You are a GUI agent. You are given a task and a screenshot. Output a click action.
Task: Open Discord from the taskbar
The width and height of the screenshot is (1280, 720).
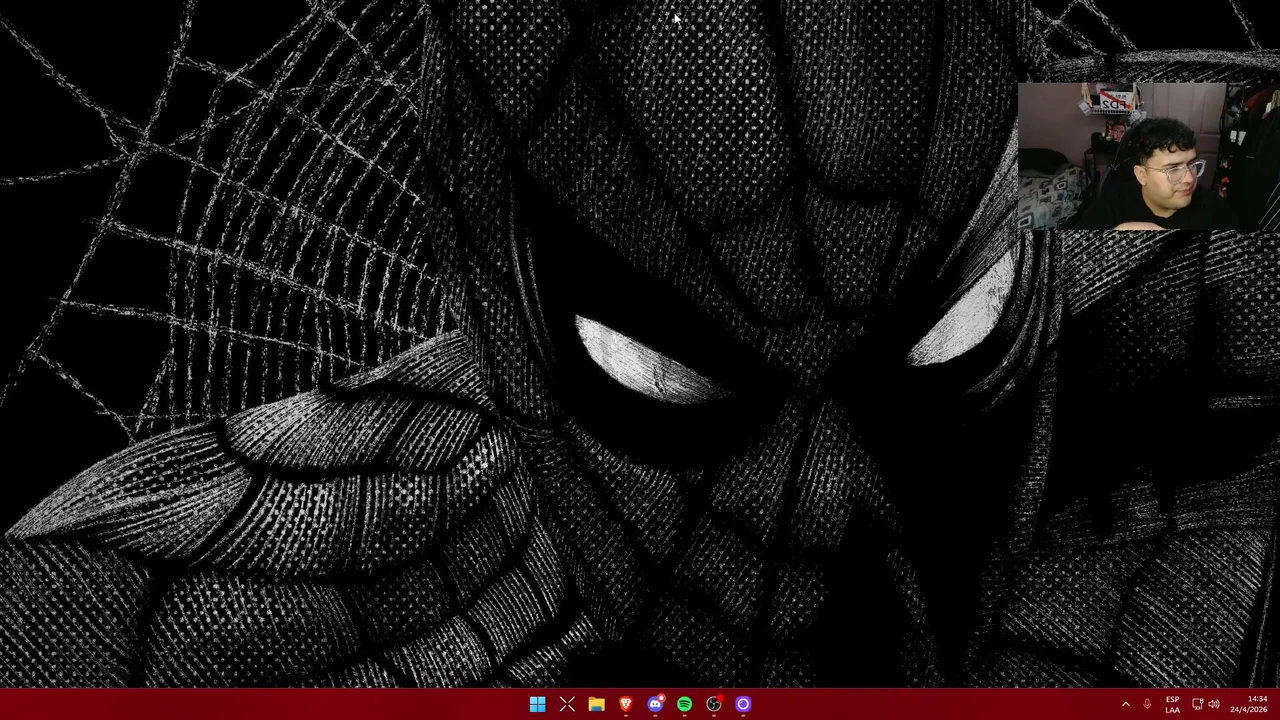pos(655,704)
